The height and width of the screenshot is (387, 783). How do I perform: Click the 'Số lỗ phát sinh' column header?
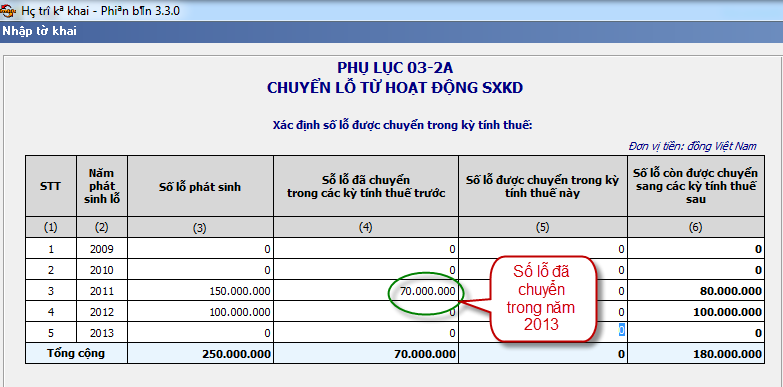[x=200, y=186]
